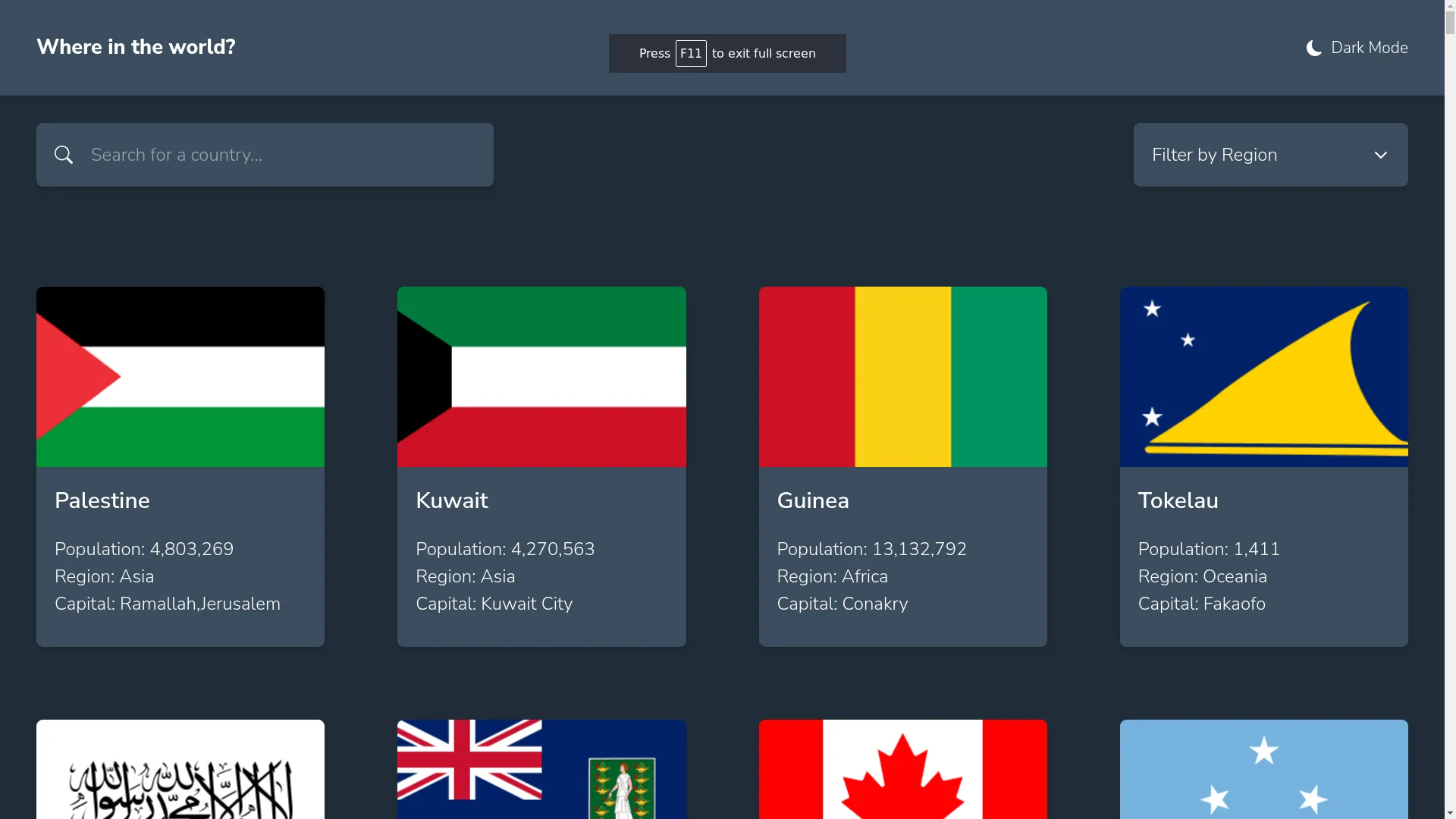Click the magnifying glass search icon
The width and height of the screenshot is (1456, 819).
(64, 154)
